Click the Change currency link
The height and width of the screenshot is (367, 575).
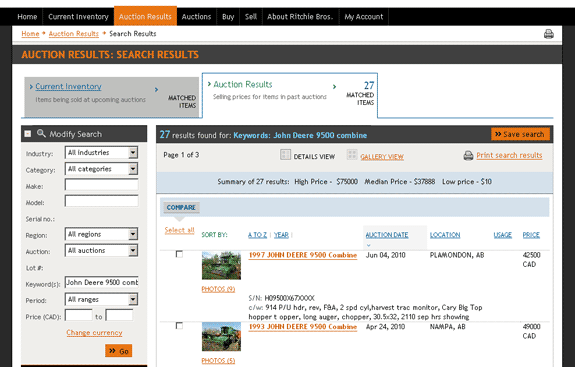tap(94, 333)
